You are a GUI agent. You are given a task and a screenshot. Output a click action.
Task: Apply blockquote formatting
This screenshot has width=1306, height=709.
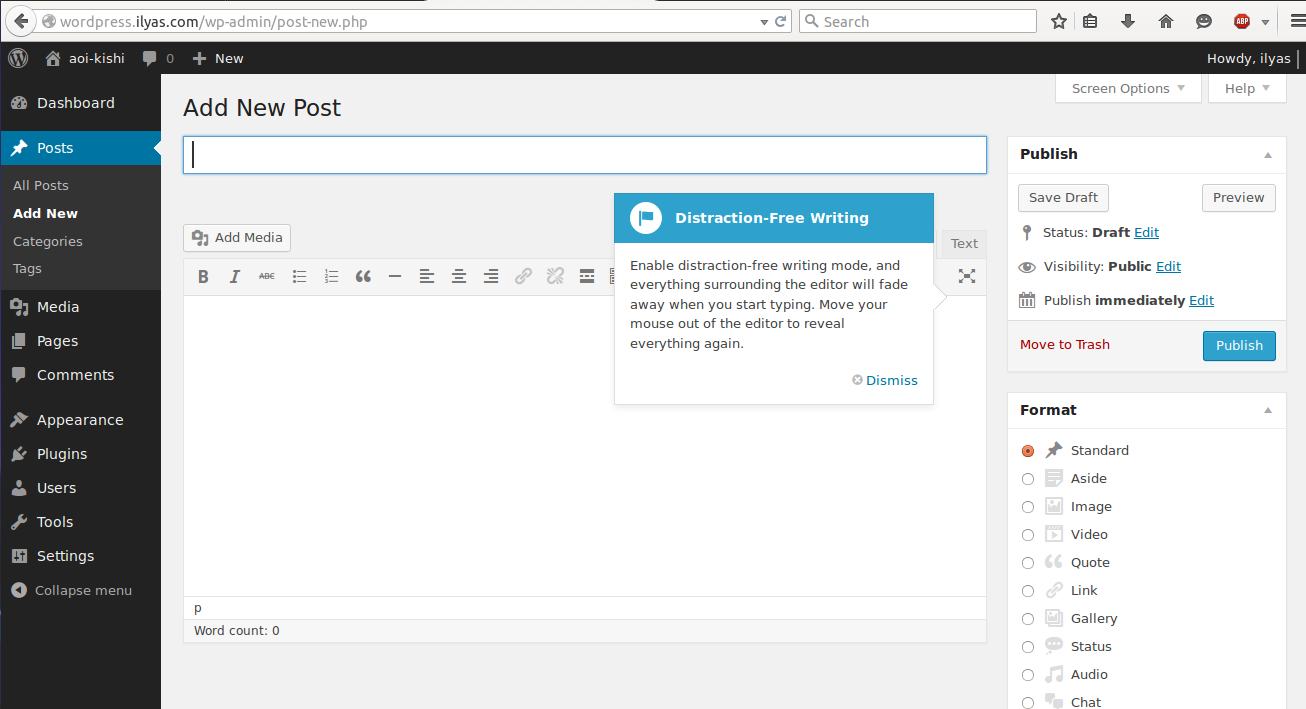[363, 277]
